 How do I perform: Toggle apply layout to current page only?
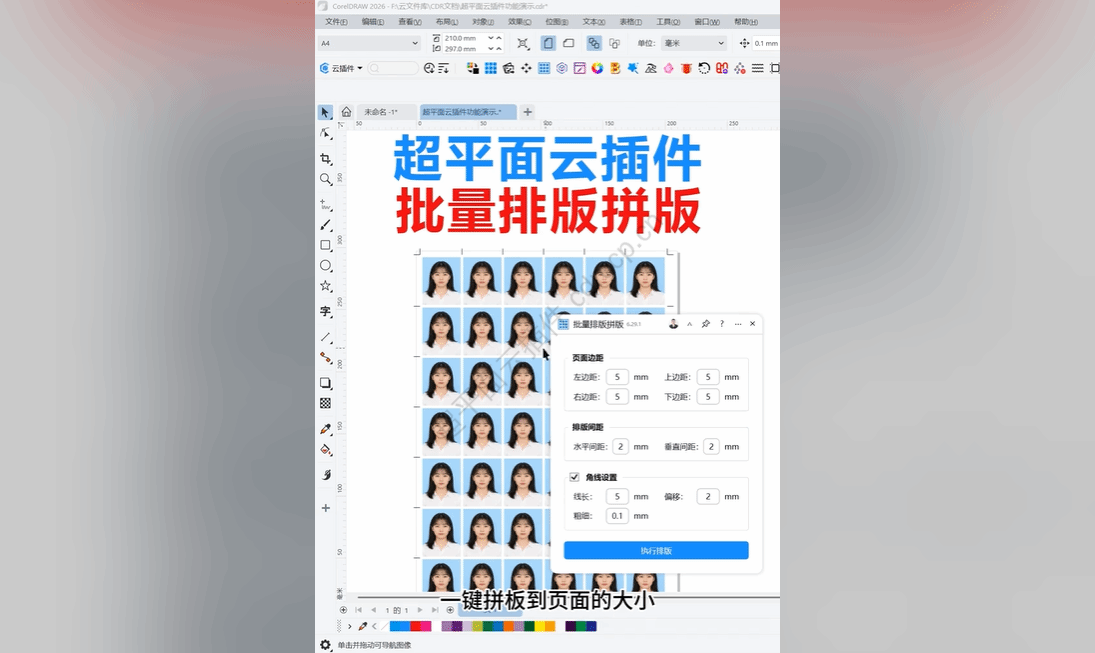coord(615,43)
